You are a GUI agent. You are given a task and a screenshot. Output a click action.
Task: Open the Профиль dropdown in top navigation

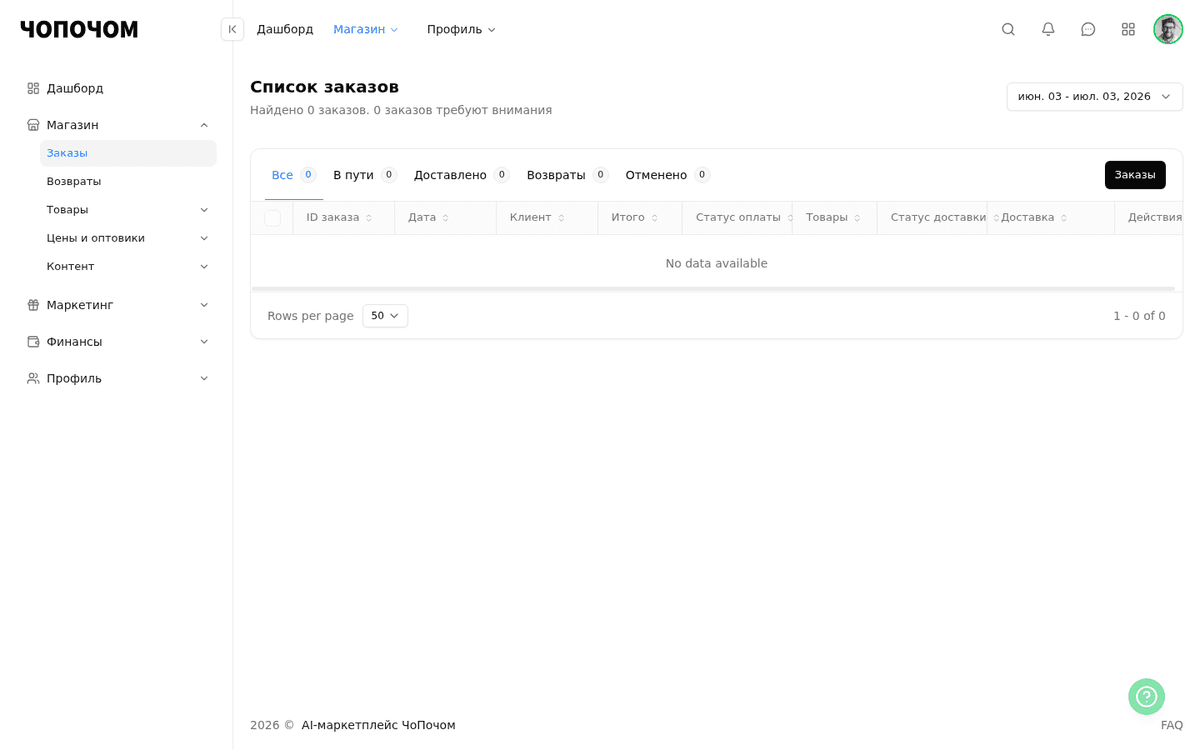pyautogui.click(x=461, y=29)
